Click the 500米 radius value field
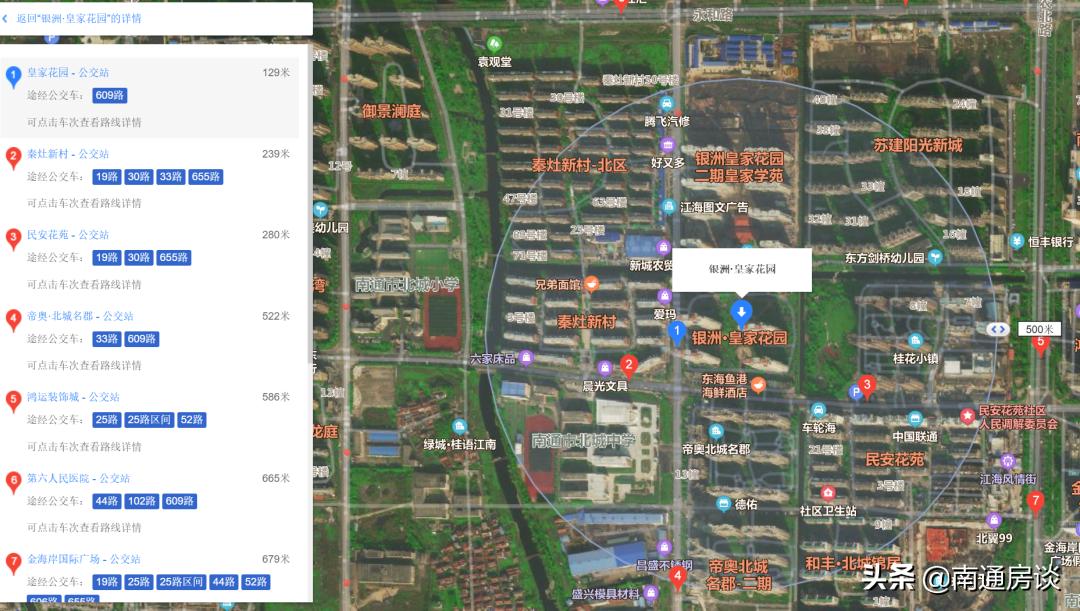Screen dimensions: 1080x611 point(1039,329)
